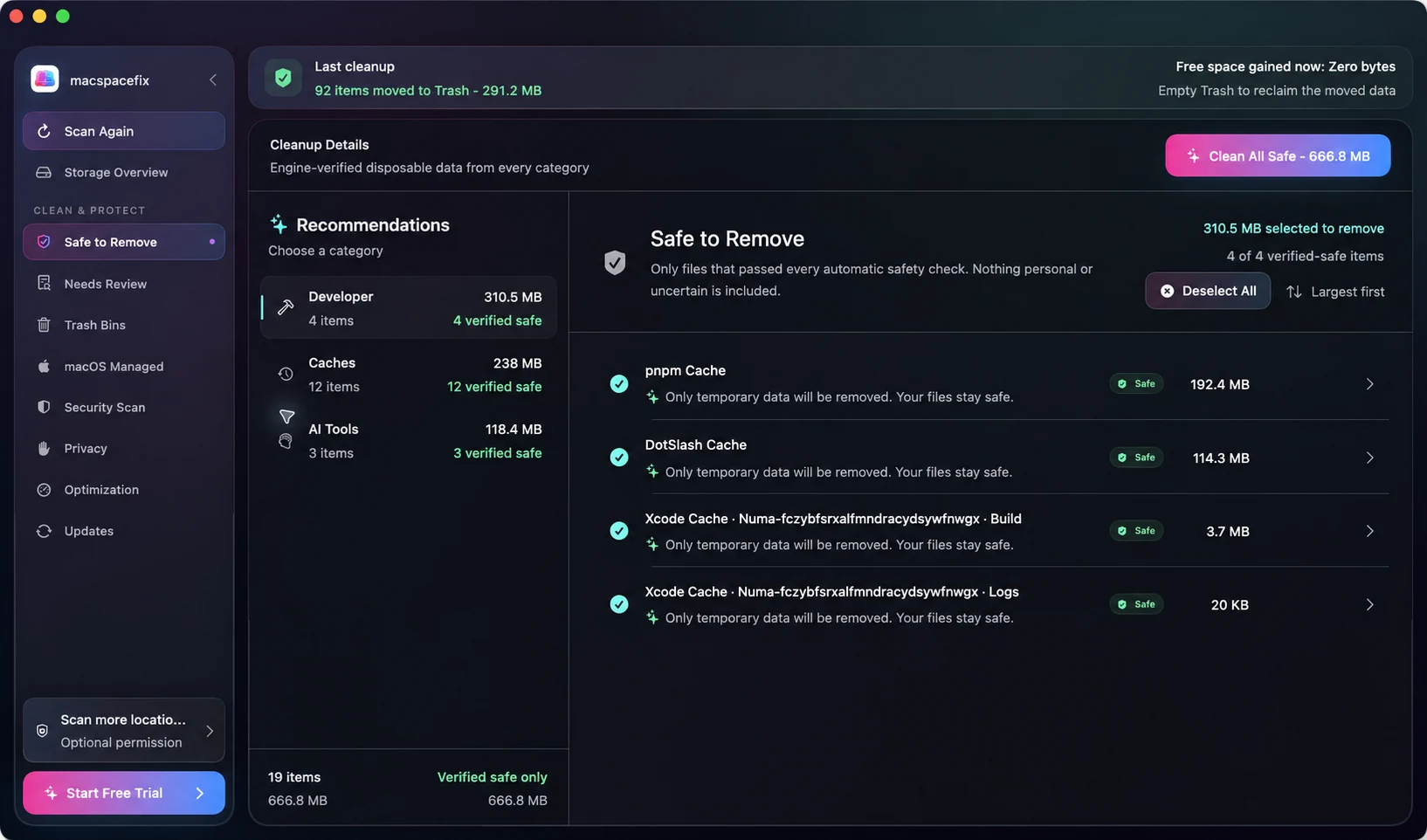The height and width of the screenshot is (840, 1427).
Task: Click the AI Tools funnel icon
Action: 286,417
